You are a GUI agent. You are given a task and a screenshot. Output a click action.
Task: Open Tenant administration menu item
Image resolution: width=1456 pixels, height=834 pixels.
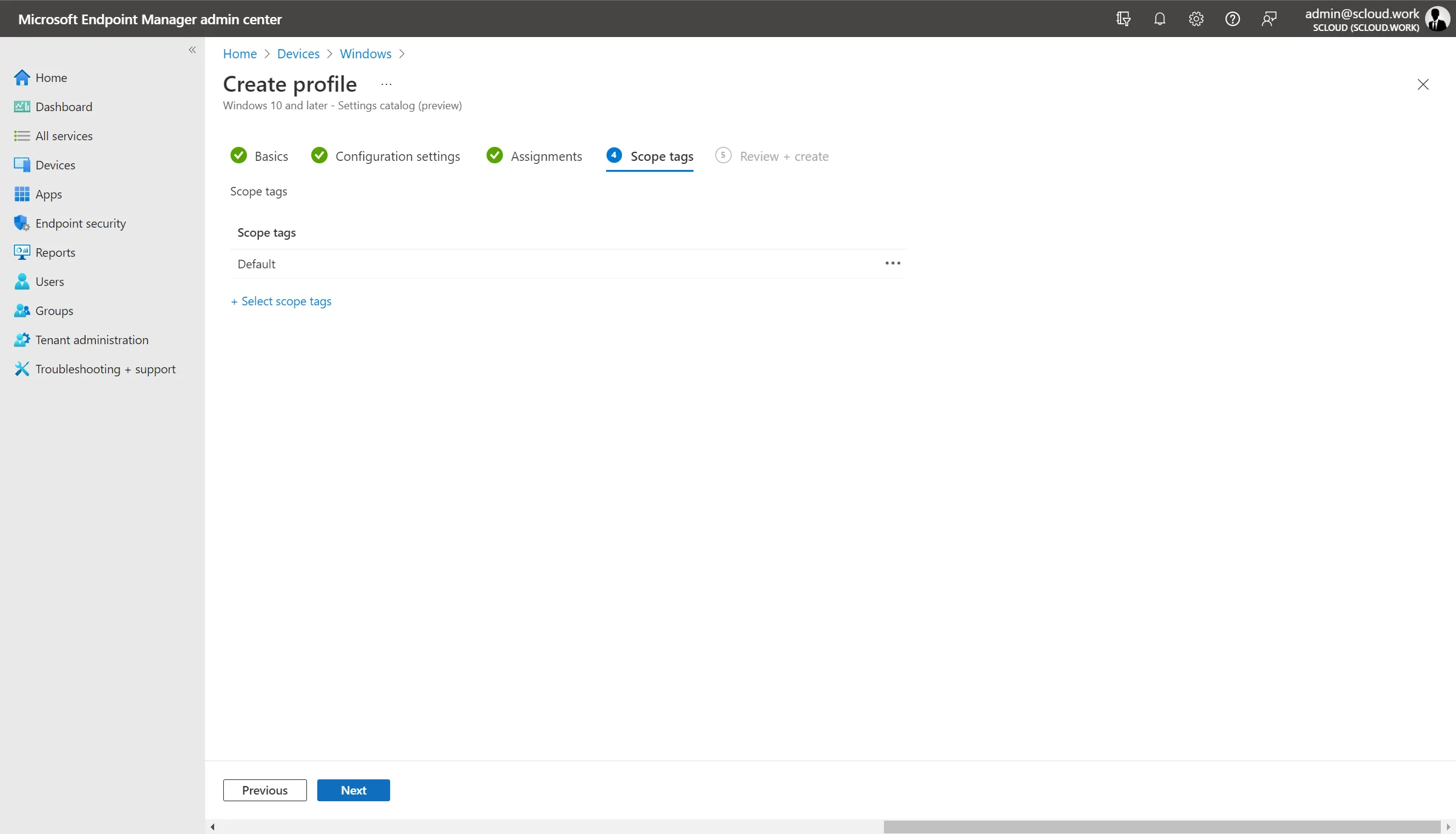point(92,340)
